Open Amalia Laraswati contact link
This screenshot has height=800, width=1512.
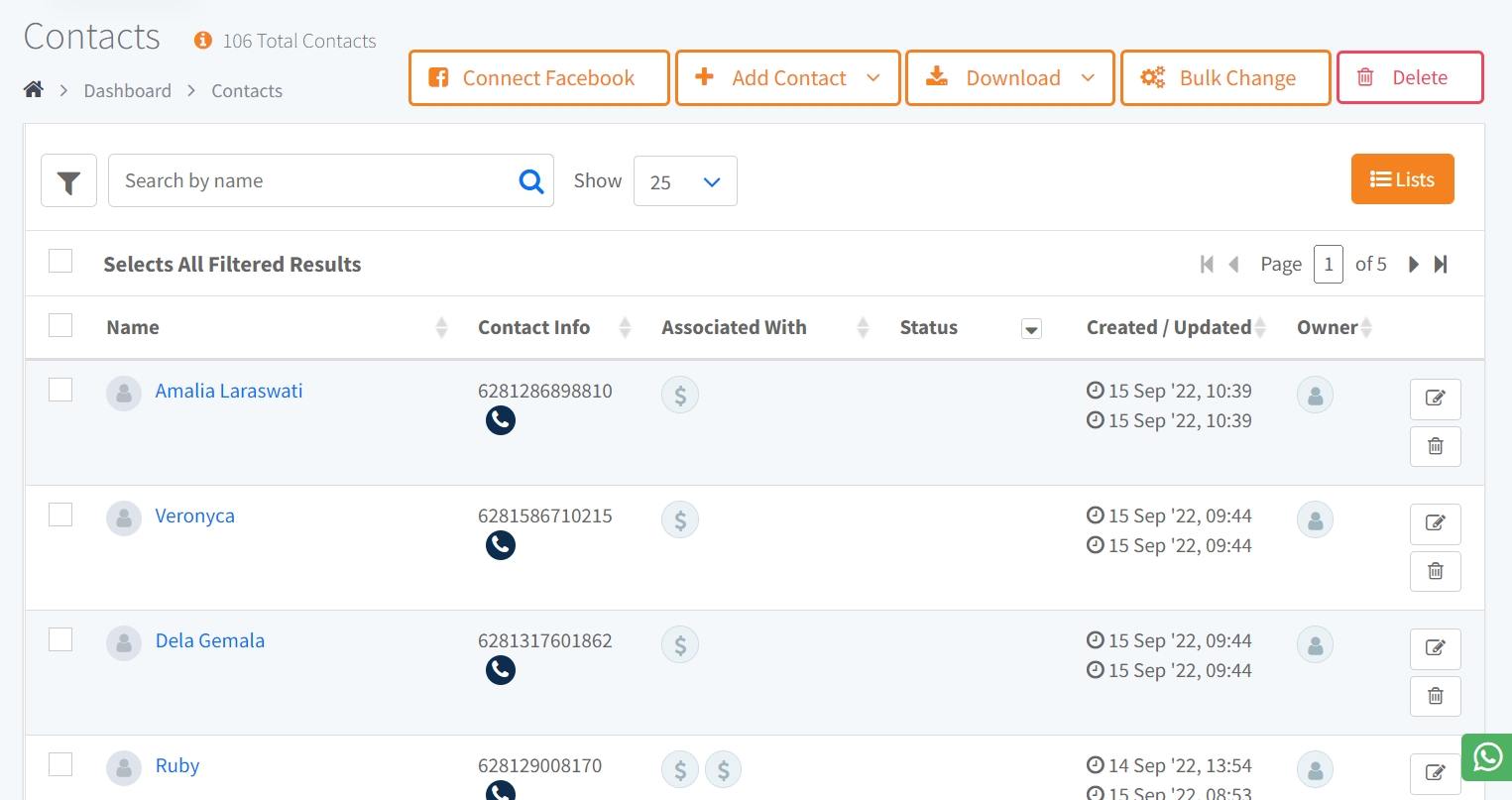point(229,391)
